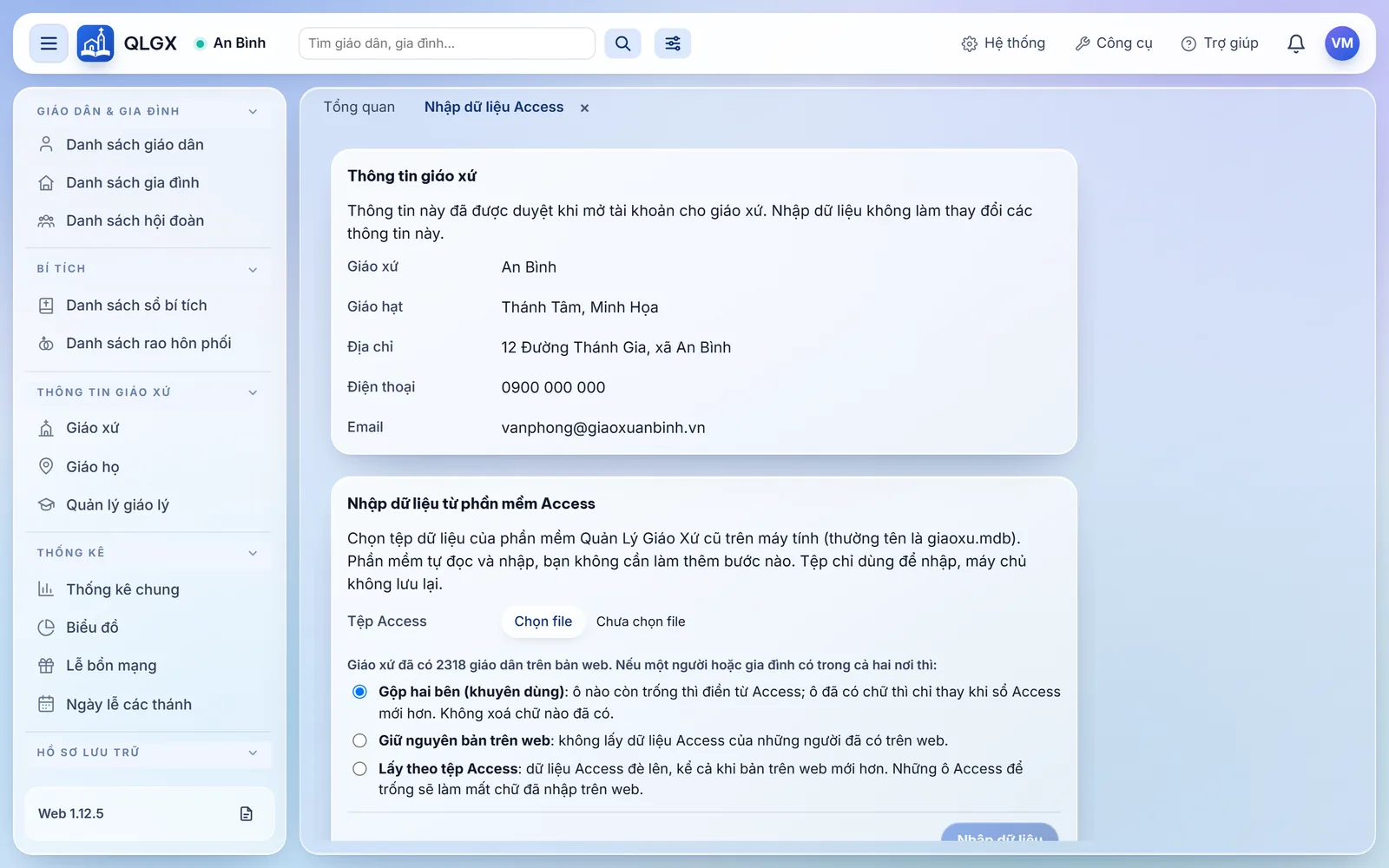Image resolution: width=1389 pixels, height=868 pixels.
Task: Open Lễ bổn mạng list
Action: [149, 666]
